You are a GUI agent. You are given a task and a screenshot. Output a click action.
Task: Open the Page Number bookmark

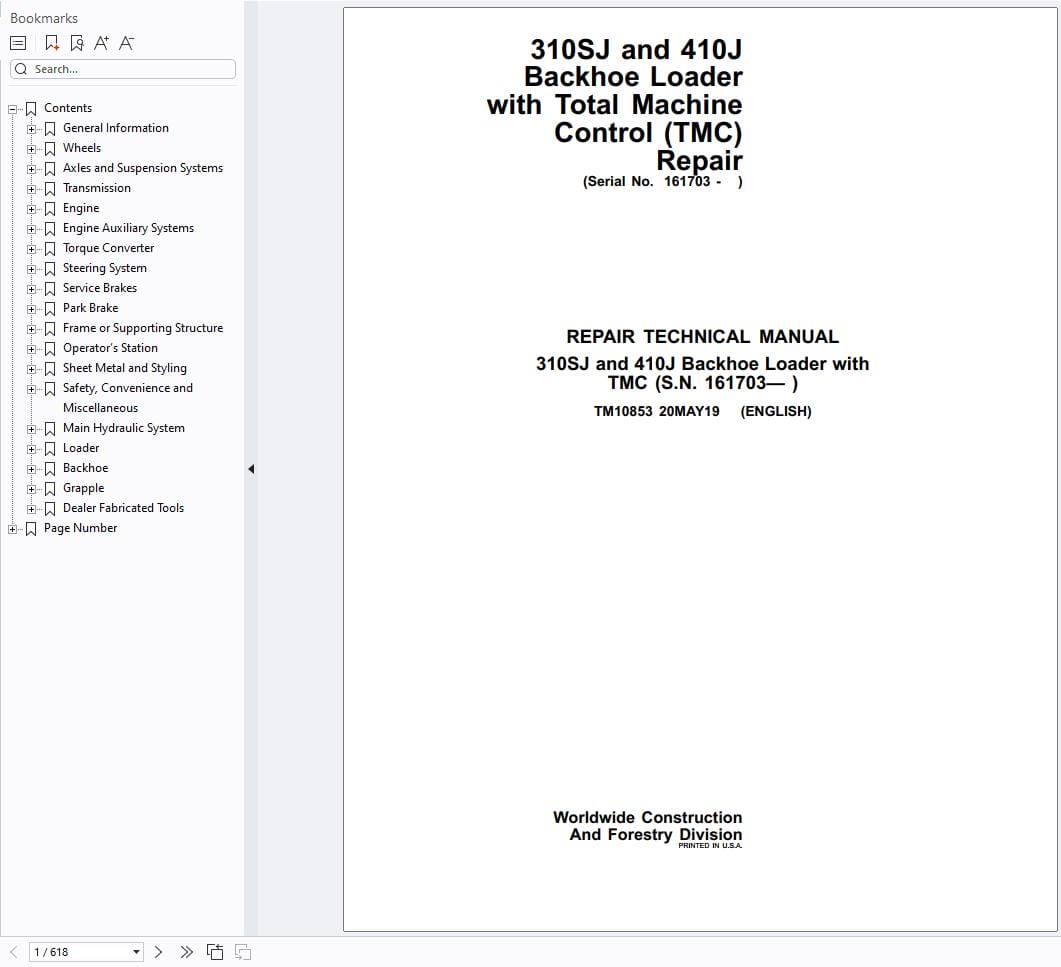point(81,528)
